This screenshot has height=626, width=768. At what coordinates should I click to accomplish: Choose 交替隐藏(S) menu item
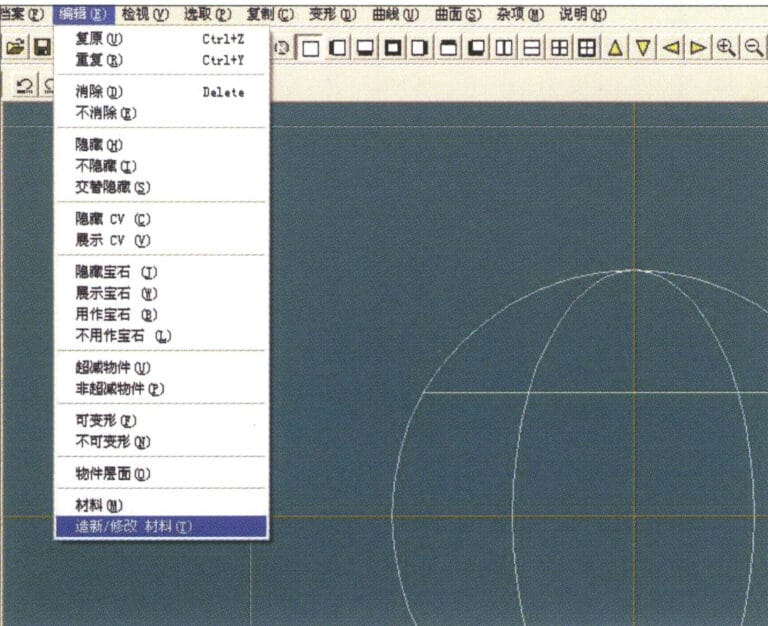pos(161,187)
